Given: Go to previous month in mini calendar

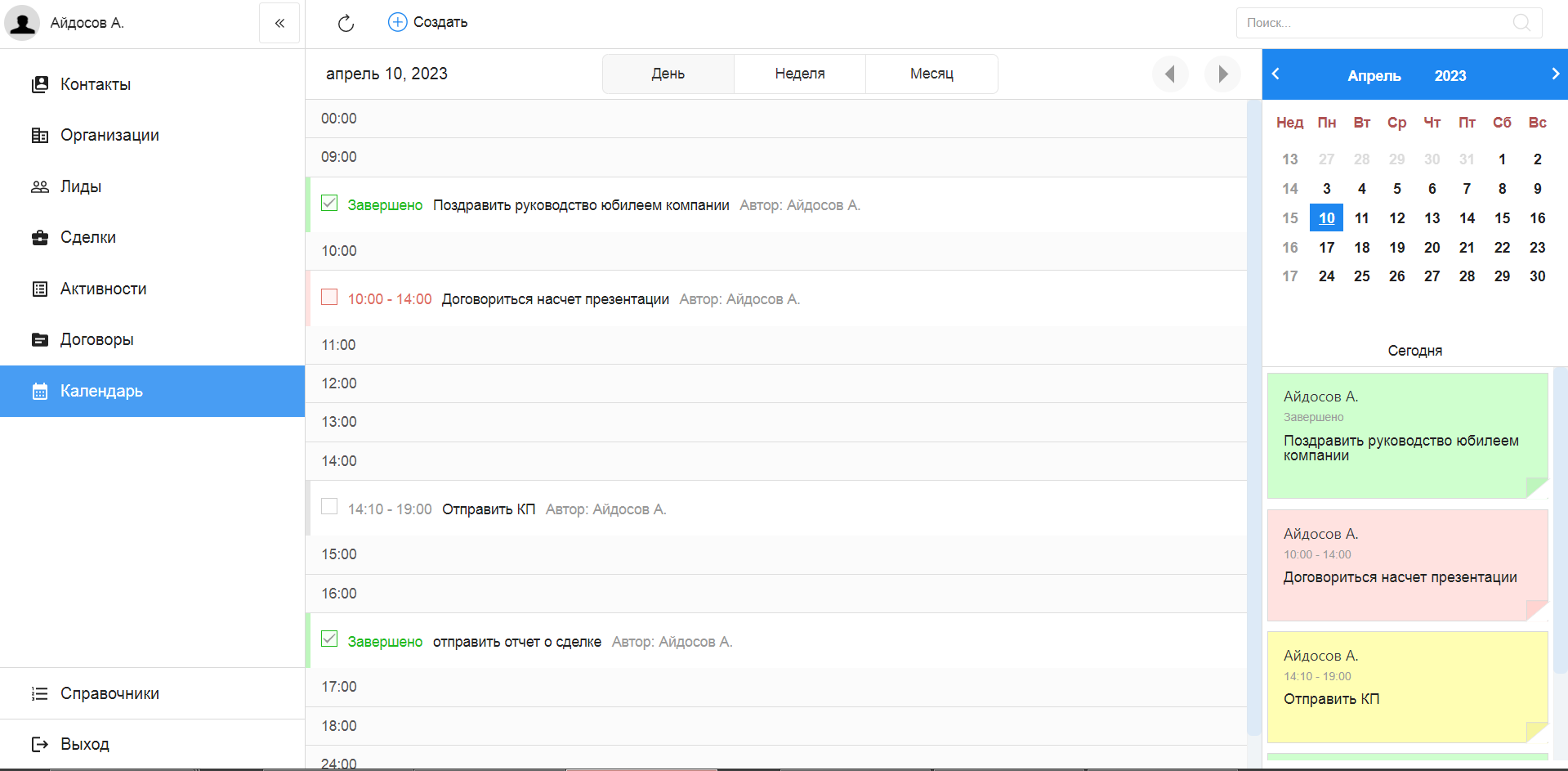Looking at the screenshot, I should pyautogui.click(x=1275, y=74).
